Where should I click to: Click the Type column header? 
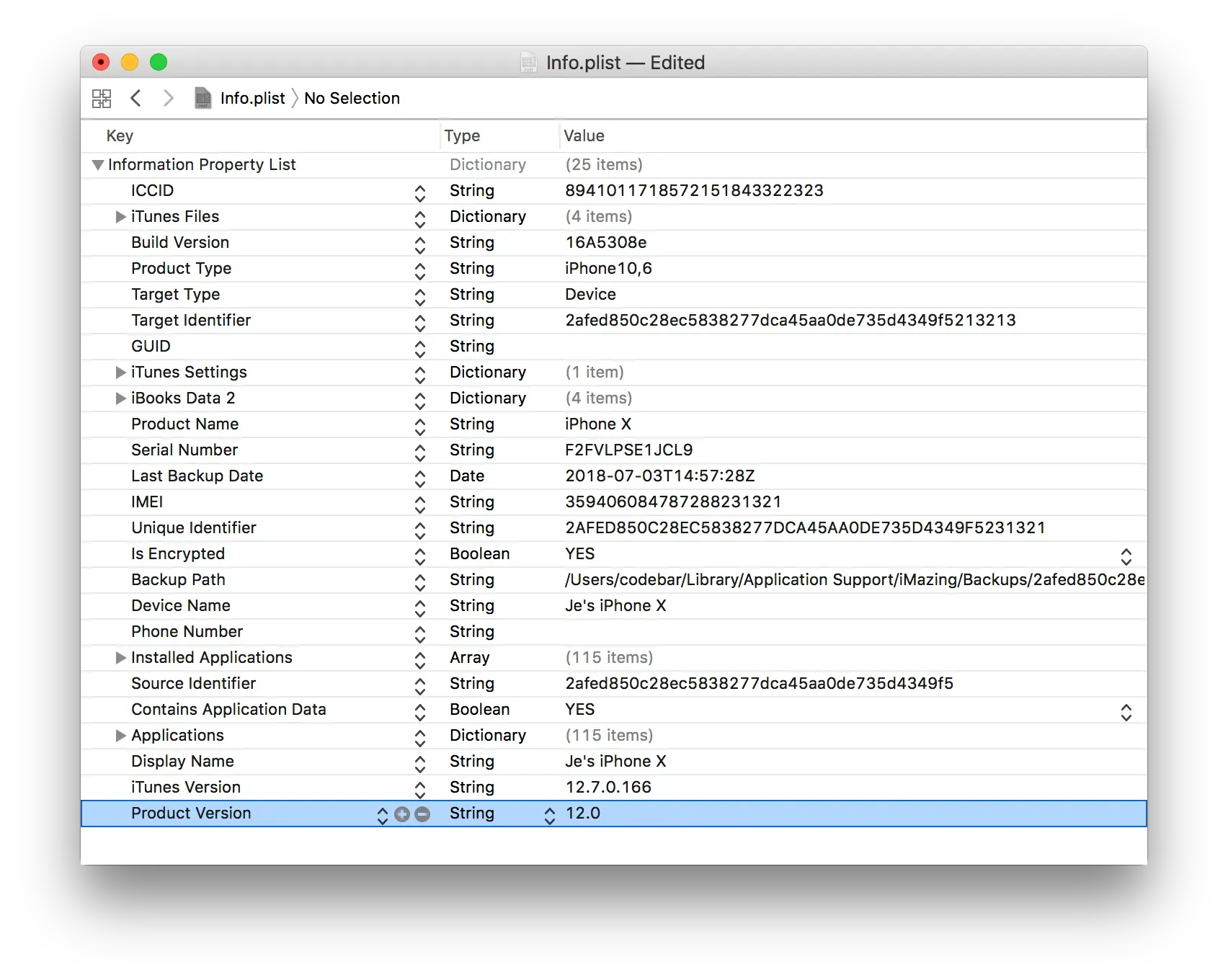click(x=462, y=135)
